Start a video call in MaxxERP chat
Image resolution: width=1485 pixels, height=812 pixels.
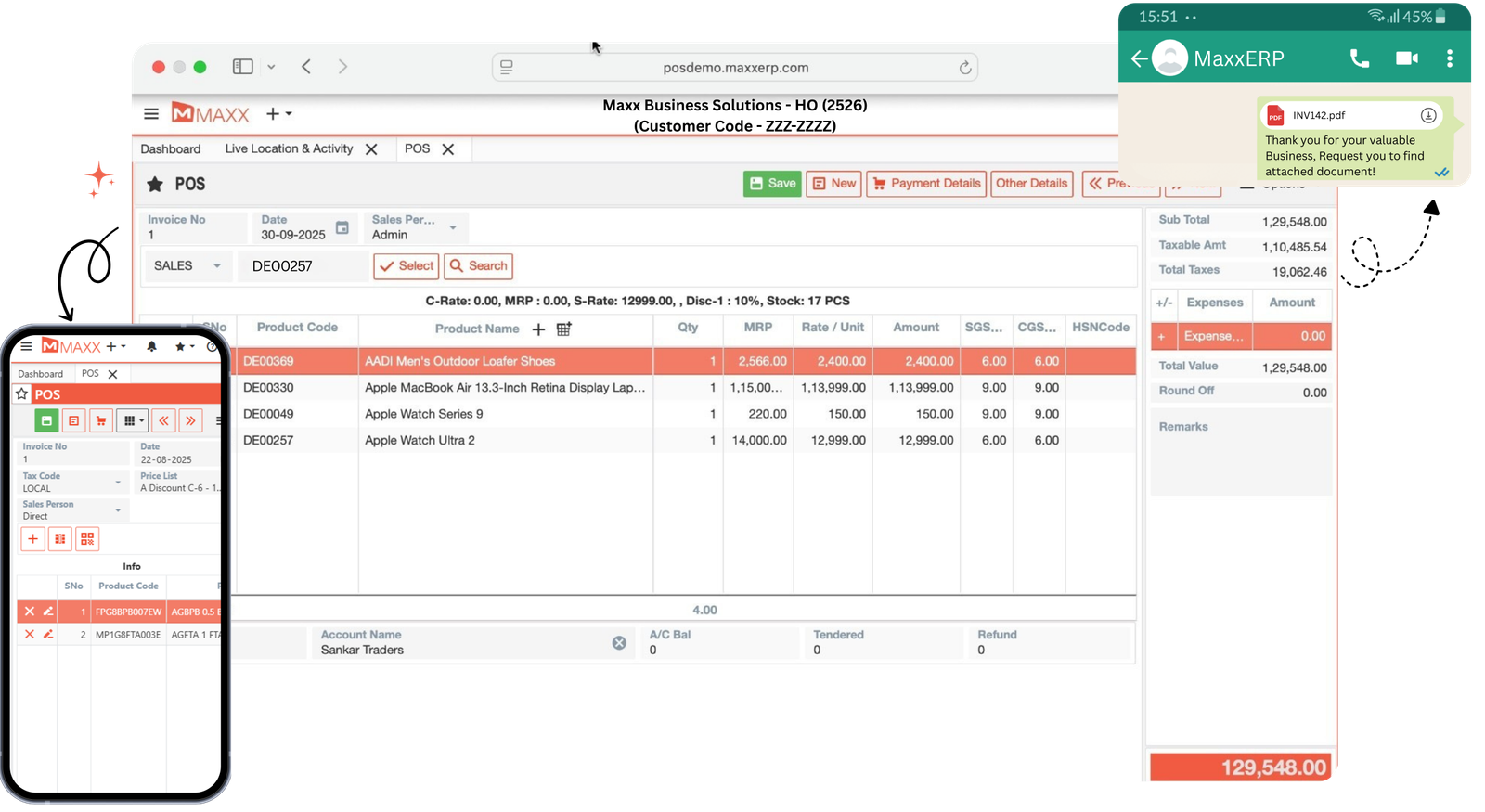point(1406,58)
